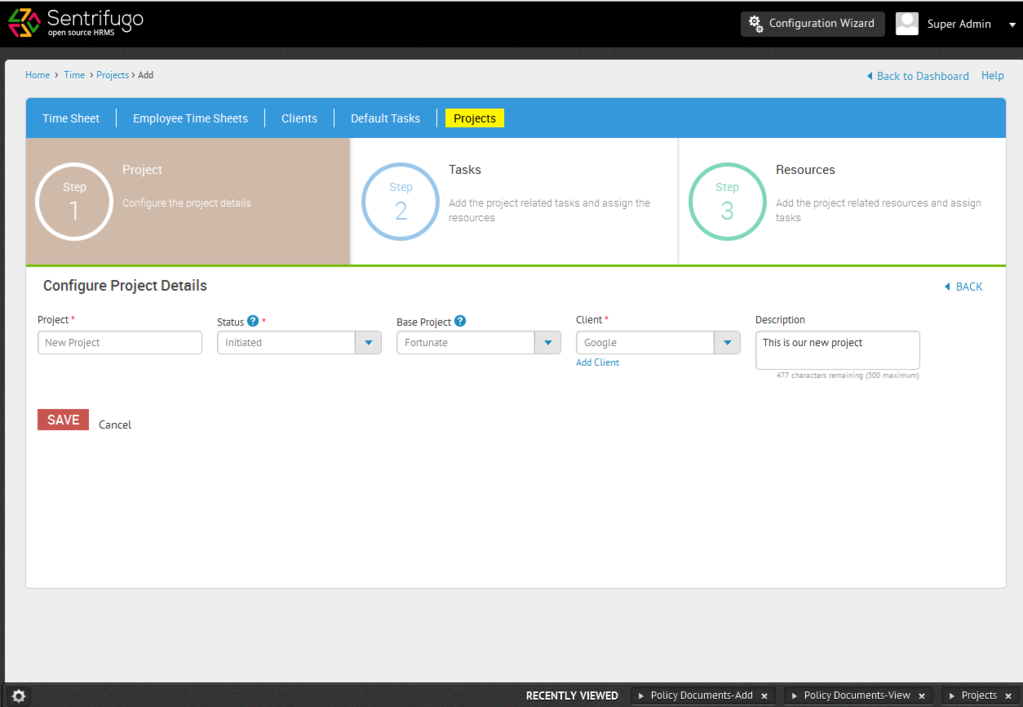
Task: Click the Project step heading
Action: 142,170
